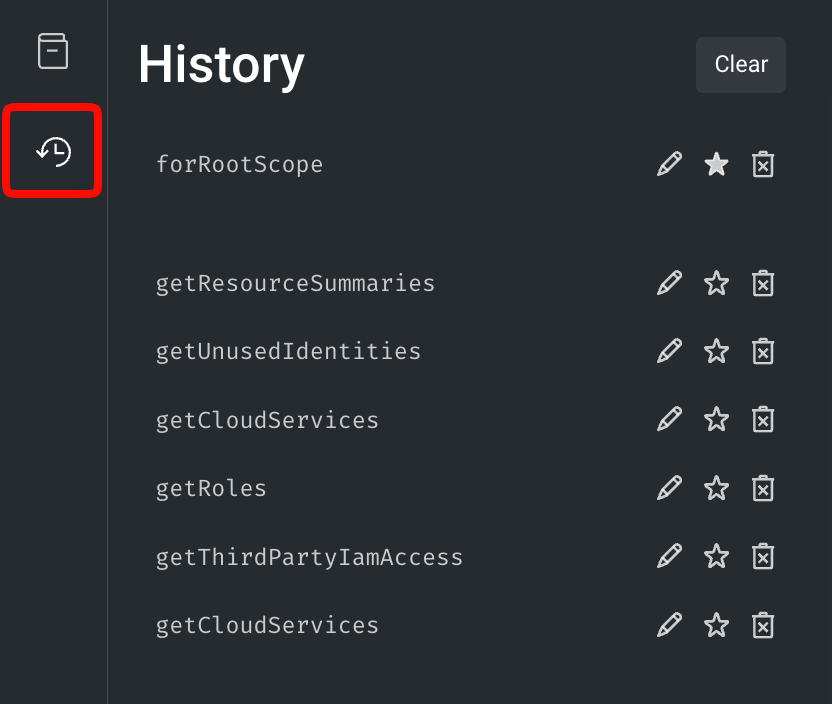Open the documentation book sidebar icon

click(53, 51)
